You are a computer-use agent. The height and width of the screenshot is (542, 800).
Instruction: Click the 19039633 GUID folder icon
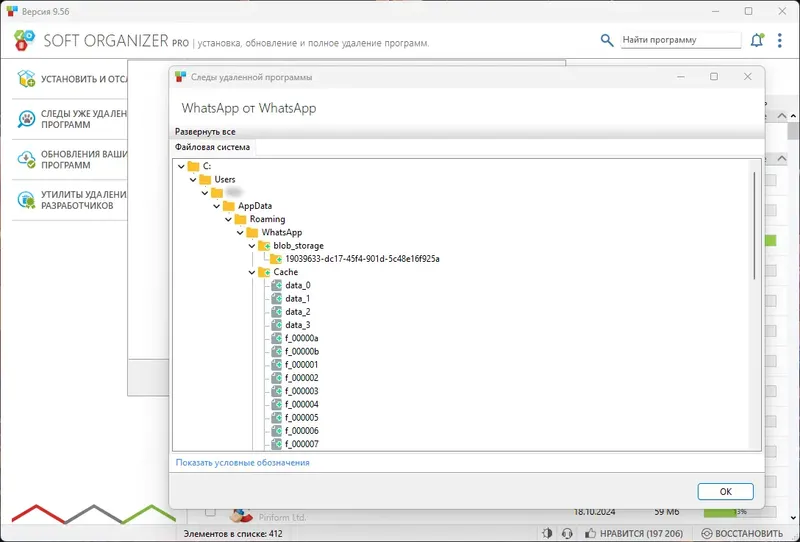(x=276, y=259)
